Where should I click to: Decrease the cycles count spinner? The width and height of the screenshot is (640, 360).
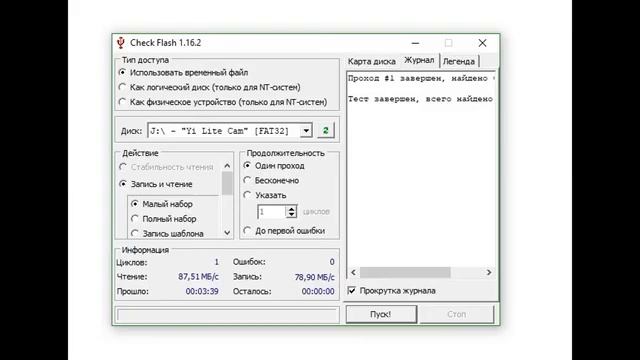291,215
